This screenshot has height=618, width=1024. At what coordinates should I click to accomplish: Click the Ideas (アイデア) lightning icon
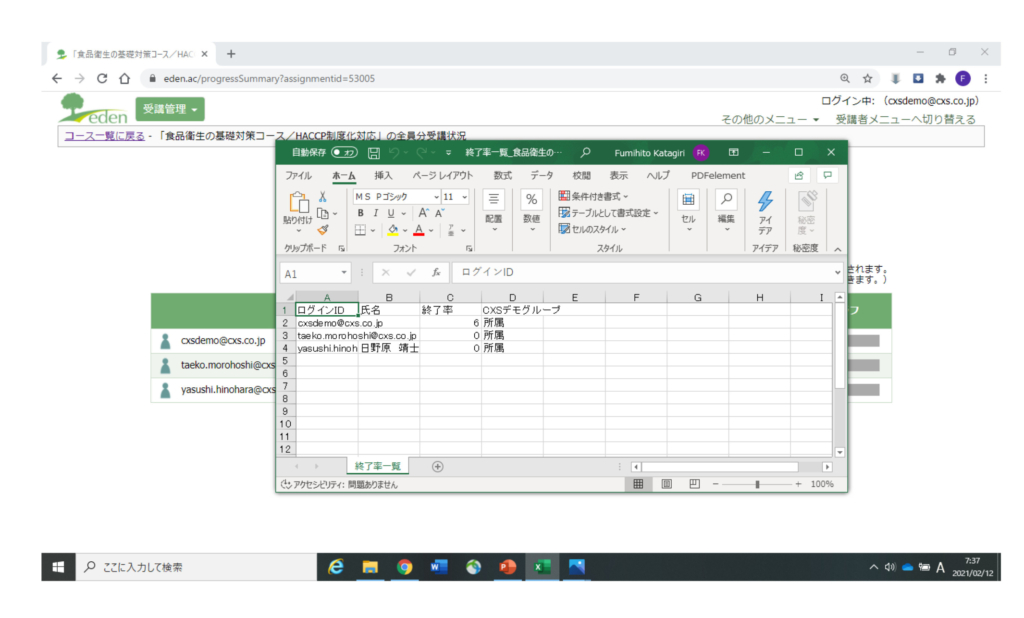click(765, 204)
